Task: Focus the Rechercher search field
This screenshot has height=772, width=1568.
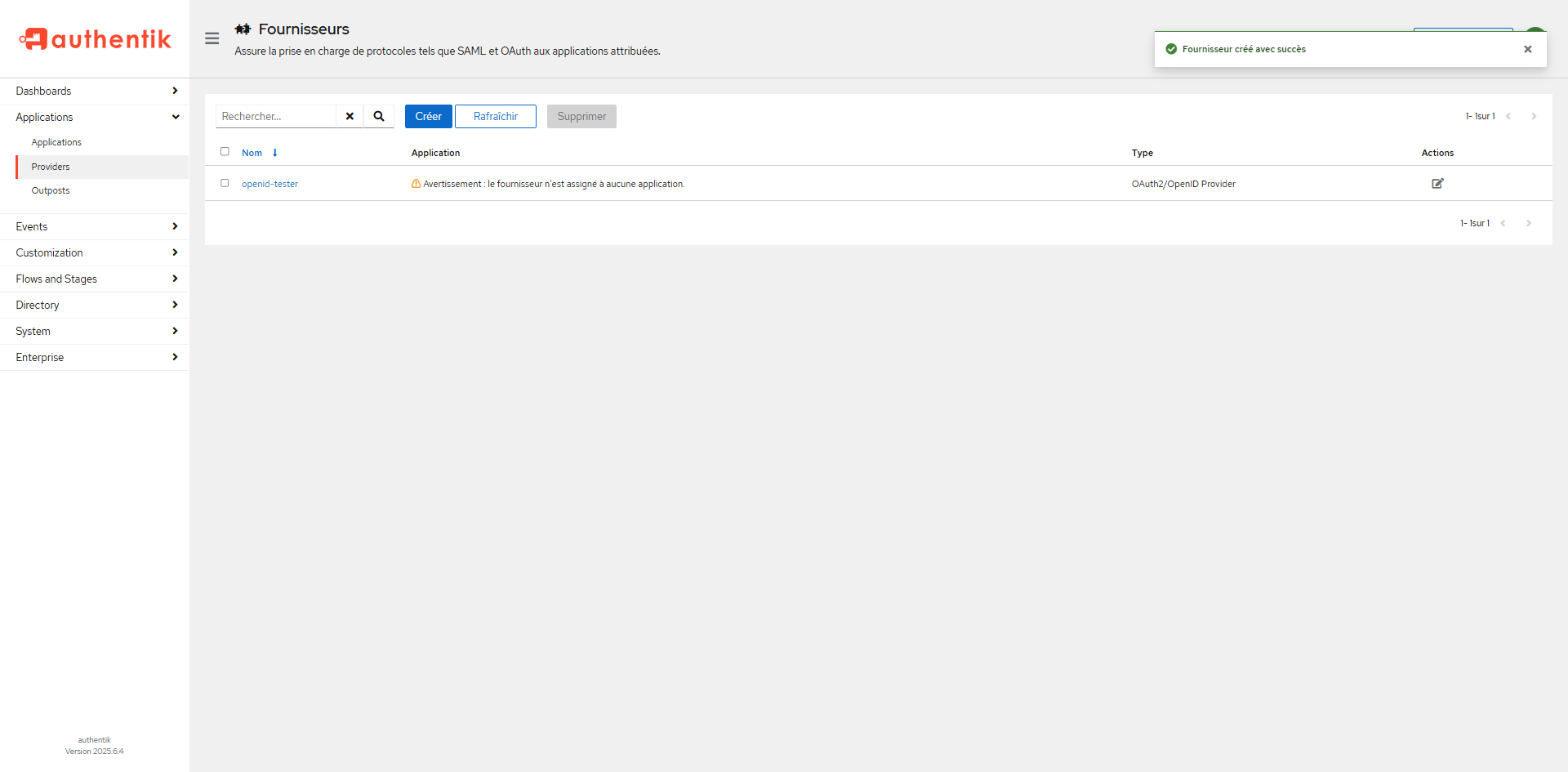Action: tap(276, 116)
